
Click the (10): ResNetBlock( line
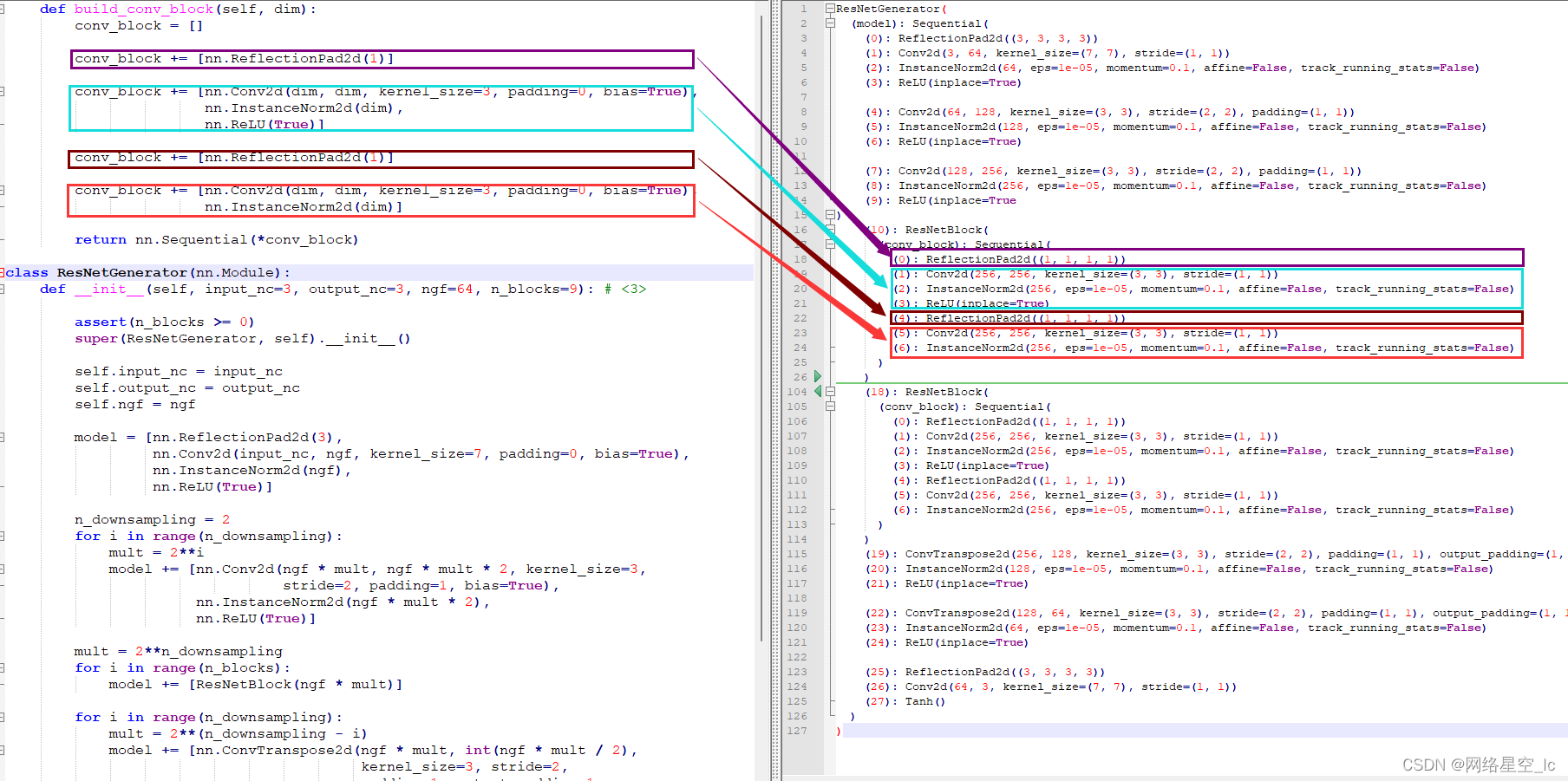(x=927, y=230)
